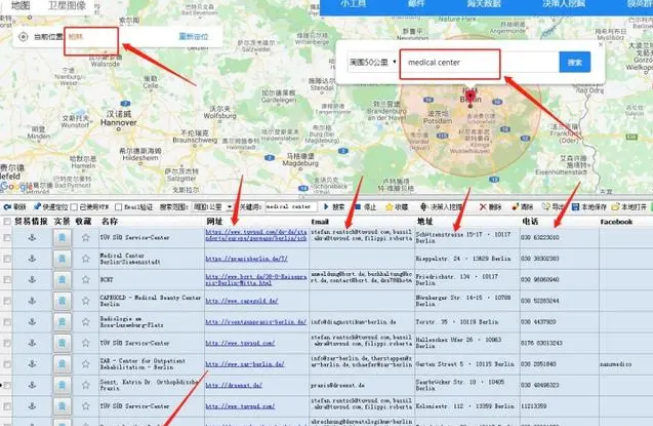Open street view icon for Radiologie am Rosa-Luxemburg-Platz
The height and width of the screenshot is (426, 653).
pyautogui.click(x=62, y=322)
